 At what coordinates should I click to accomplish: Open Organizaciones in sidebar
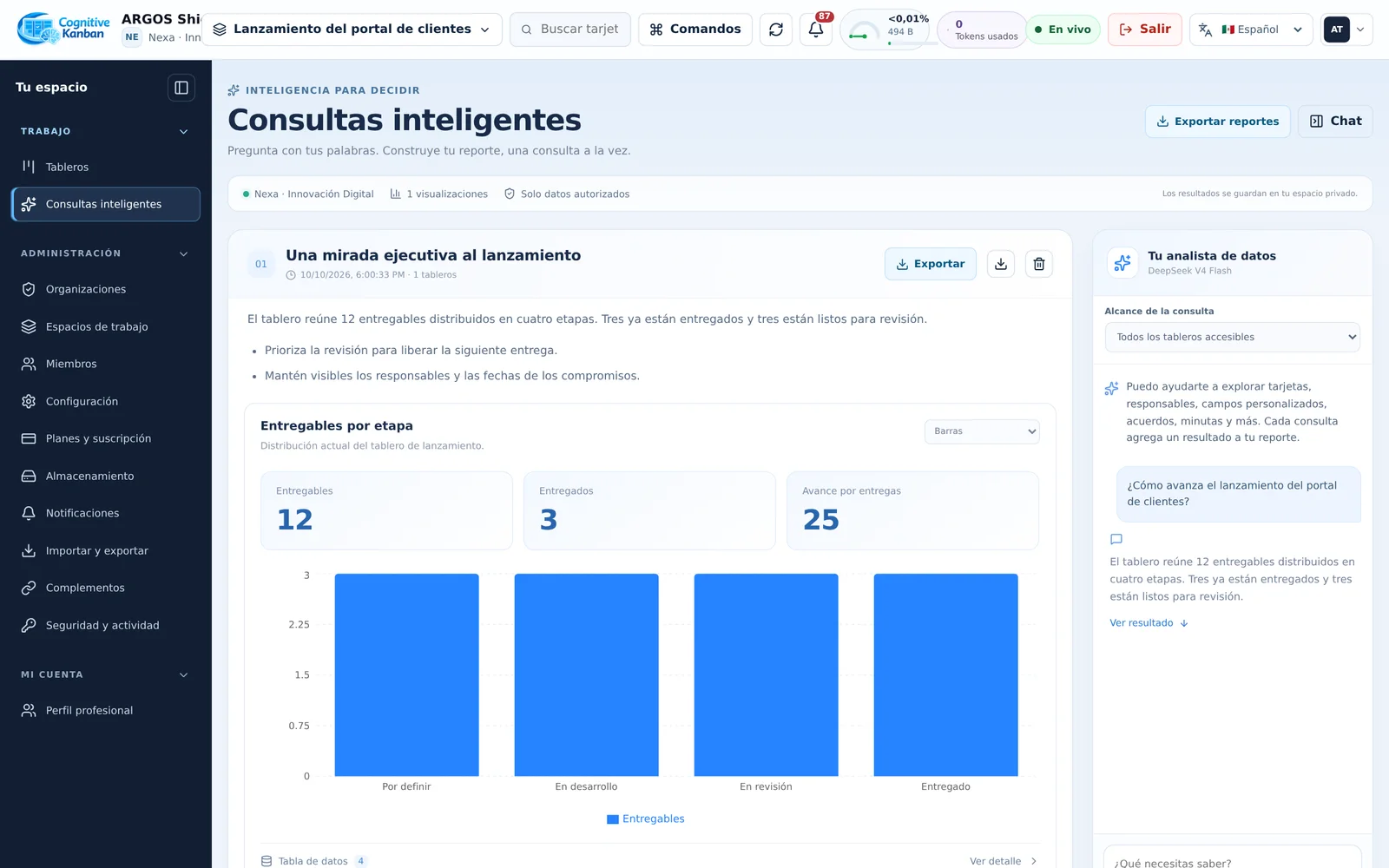click(x=106, y=289)
